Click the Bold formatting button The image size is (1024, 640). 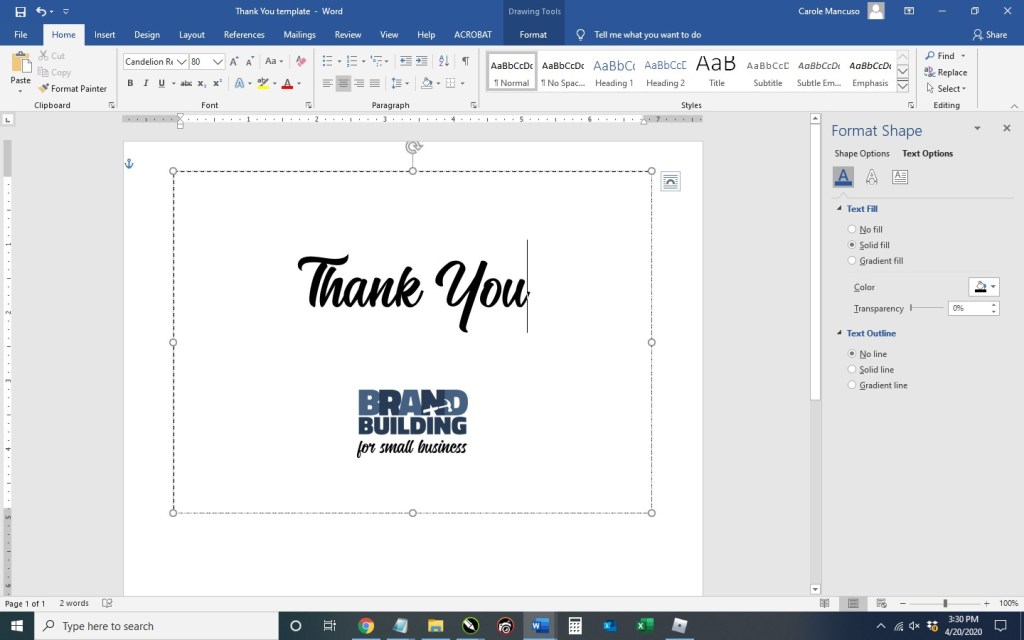pos(130,84)
